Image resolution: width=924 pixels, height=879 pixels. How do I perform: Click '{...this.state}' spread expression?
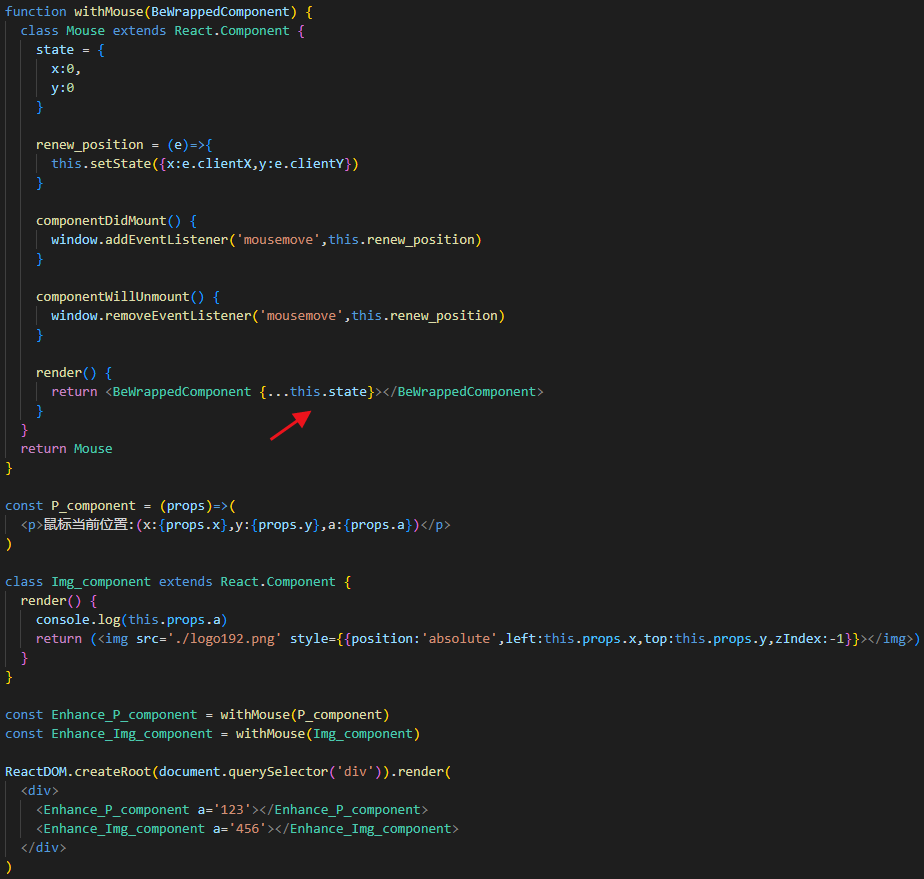tap(317, 392)
